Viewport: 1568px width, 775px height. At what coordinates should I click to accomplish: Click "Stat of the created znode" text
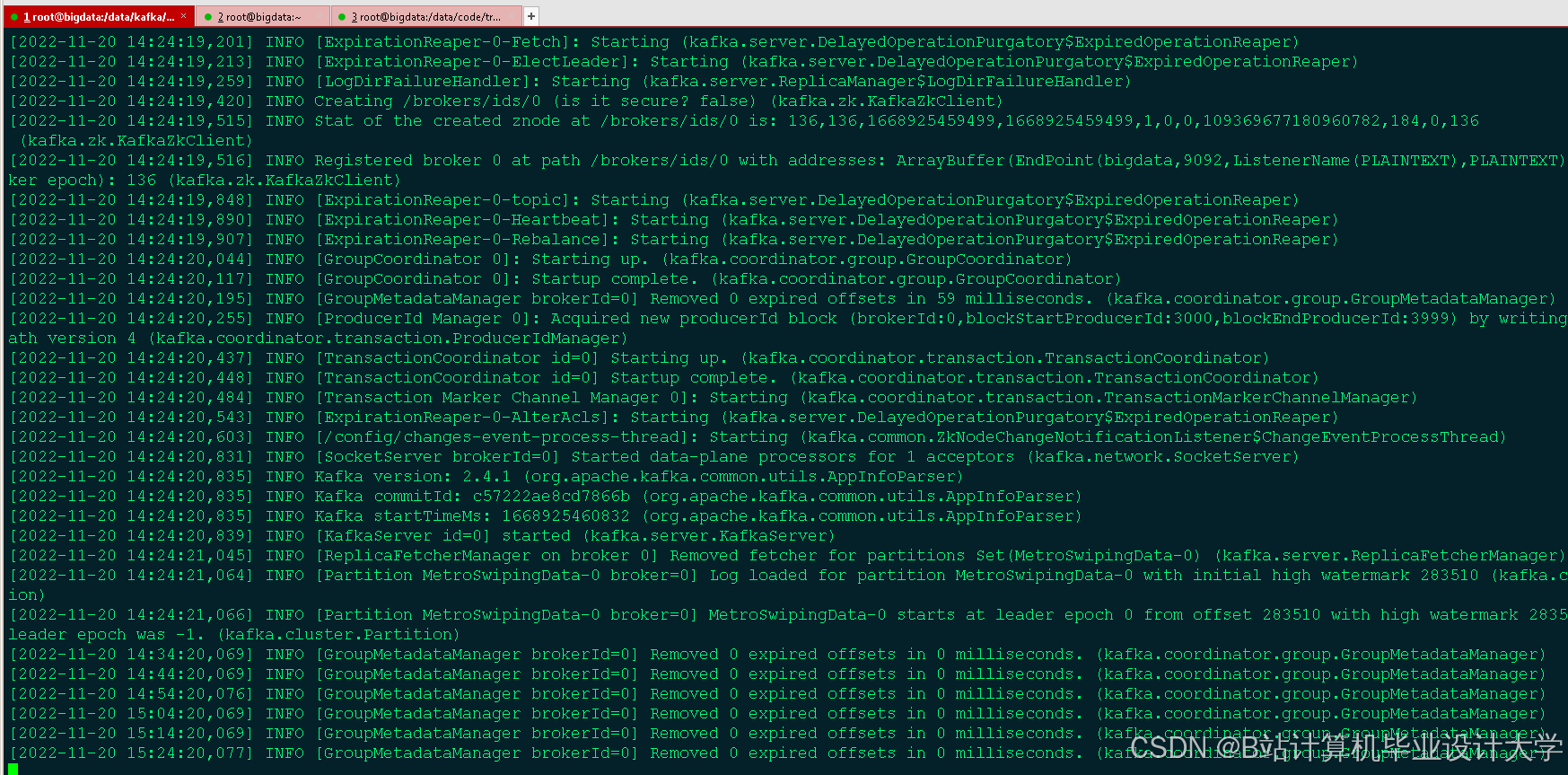pyautogui.click(x=437, y=121)
